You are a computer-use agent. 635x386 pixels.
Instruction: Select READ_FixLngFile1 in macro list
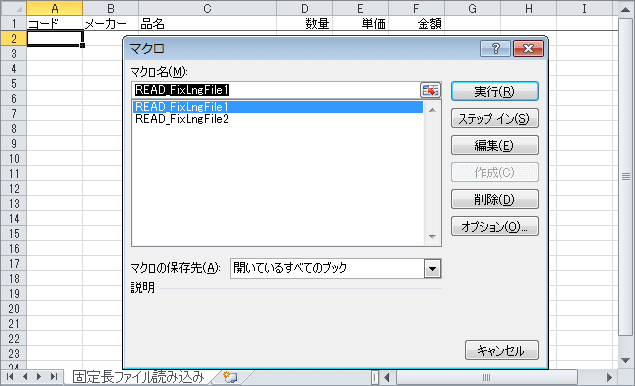tap(278, 107)
